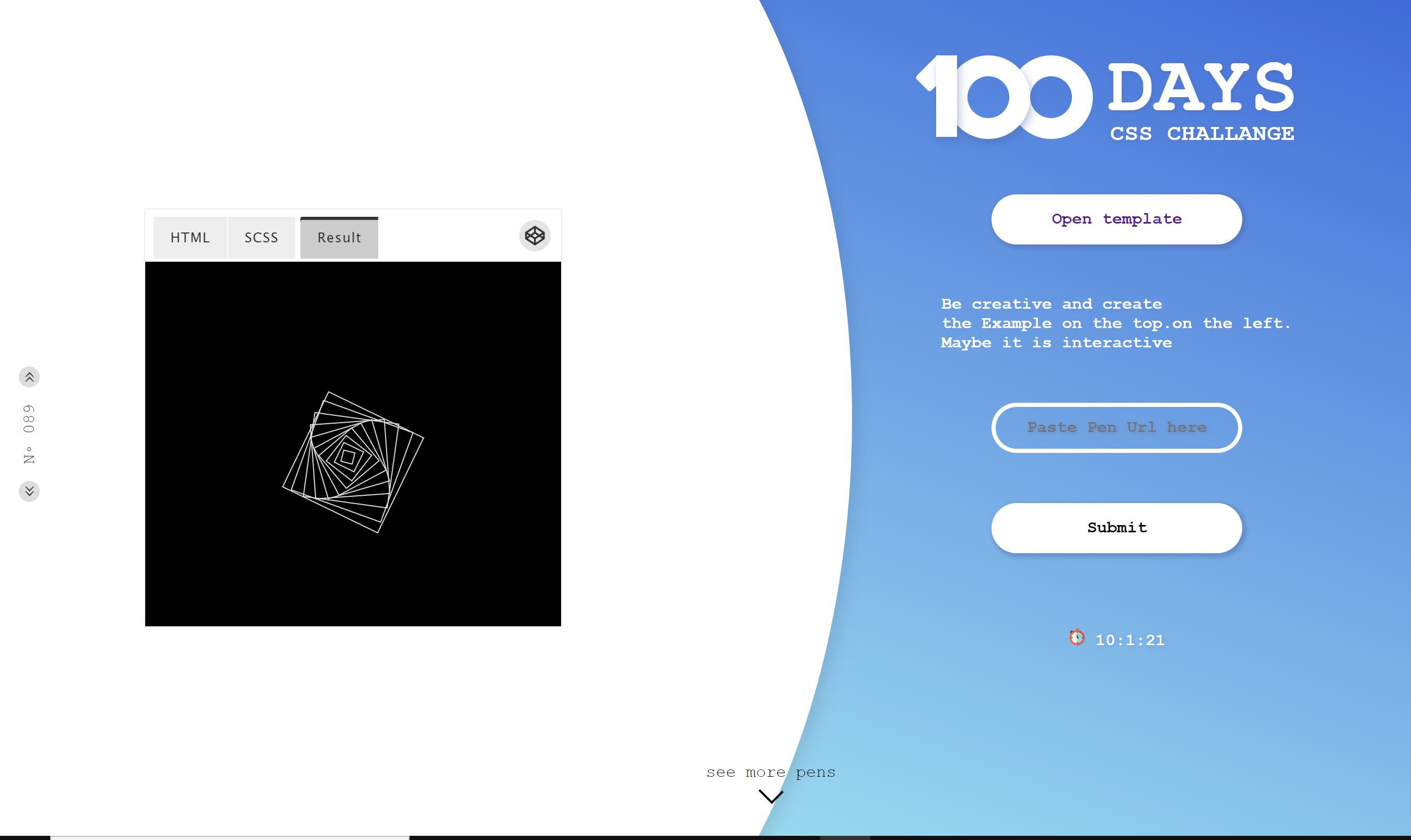Click the rotating squares animation preview
This screenshot has height=840, width=1411.
coord(353,461)
